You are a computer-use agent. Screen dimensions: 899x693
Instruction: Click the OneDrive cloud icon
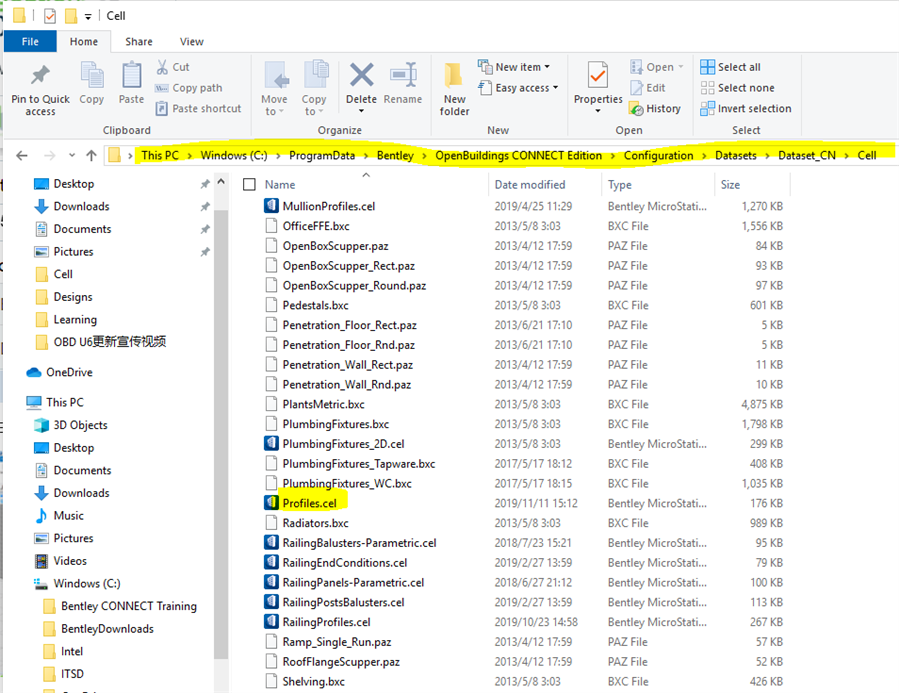pos(34,373)
